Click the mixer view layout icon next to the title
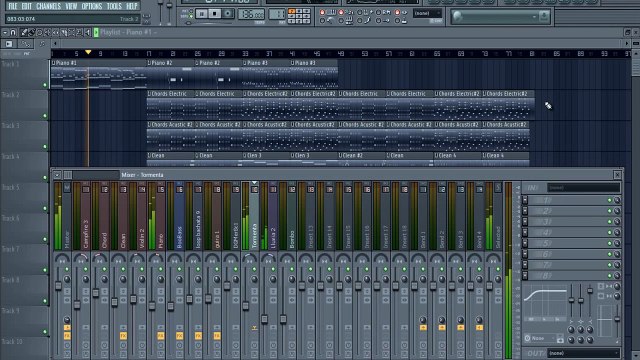Image resolution: width=640 pixels, height=360 pixels. coord(68,175)
